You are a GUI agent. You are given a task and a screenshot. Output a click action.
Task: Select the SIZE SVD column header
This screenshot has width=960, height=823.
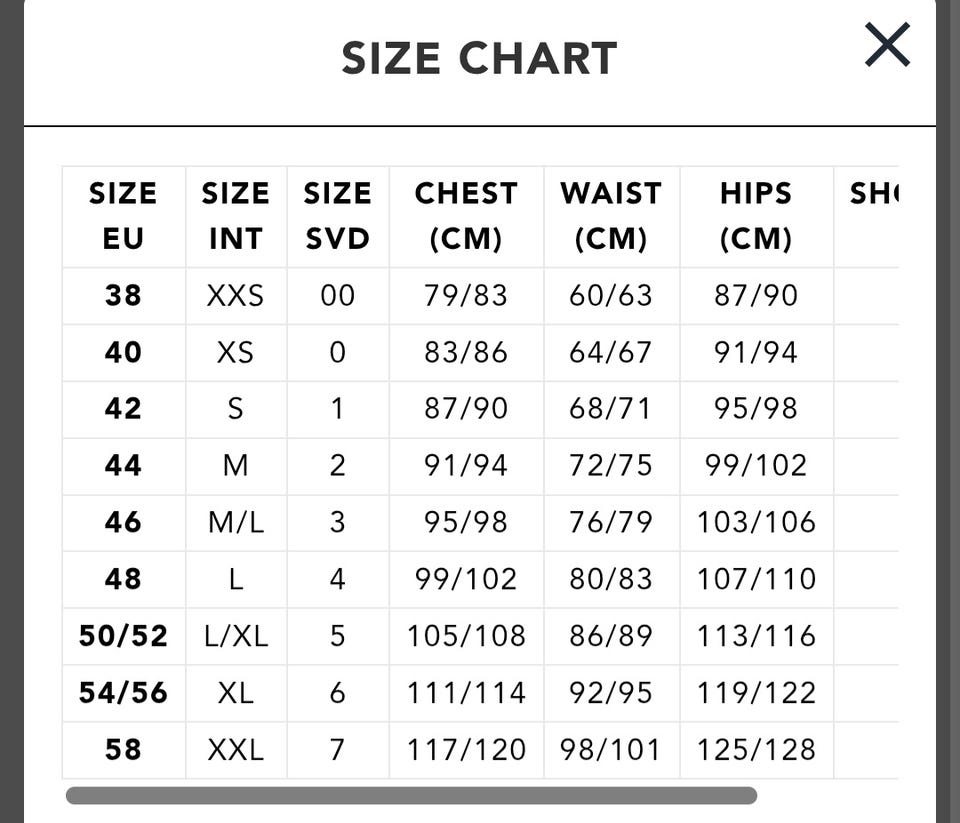coord(337,216)
